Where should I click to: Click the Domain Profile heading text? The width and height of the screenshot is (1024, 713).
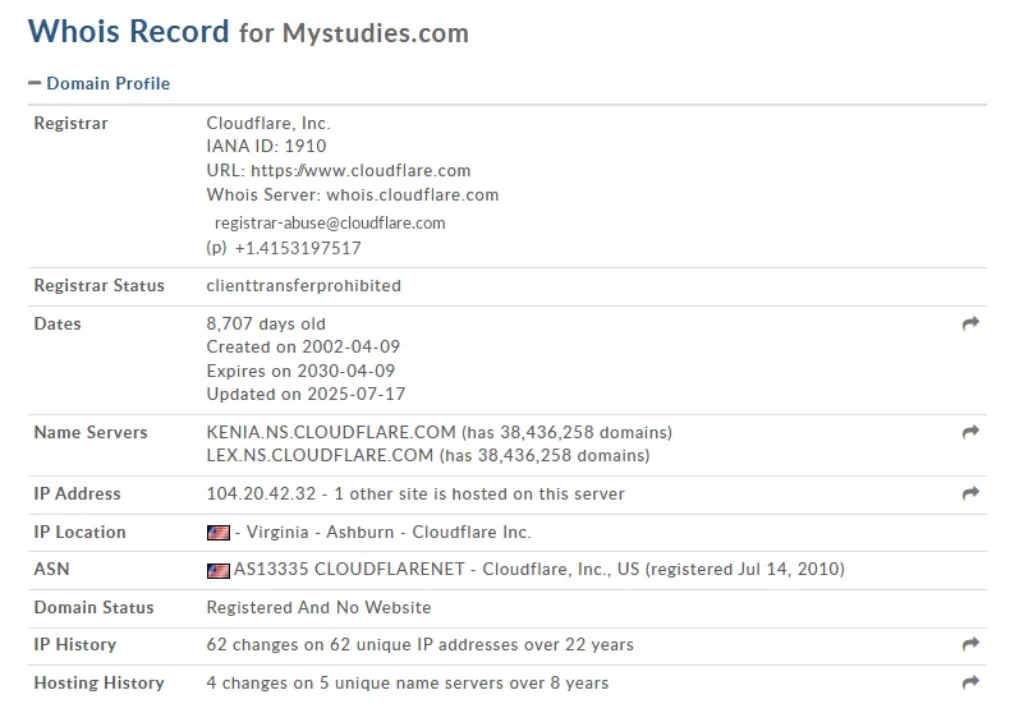108,84
